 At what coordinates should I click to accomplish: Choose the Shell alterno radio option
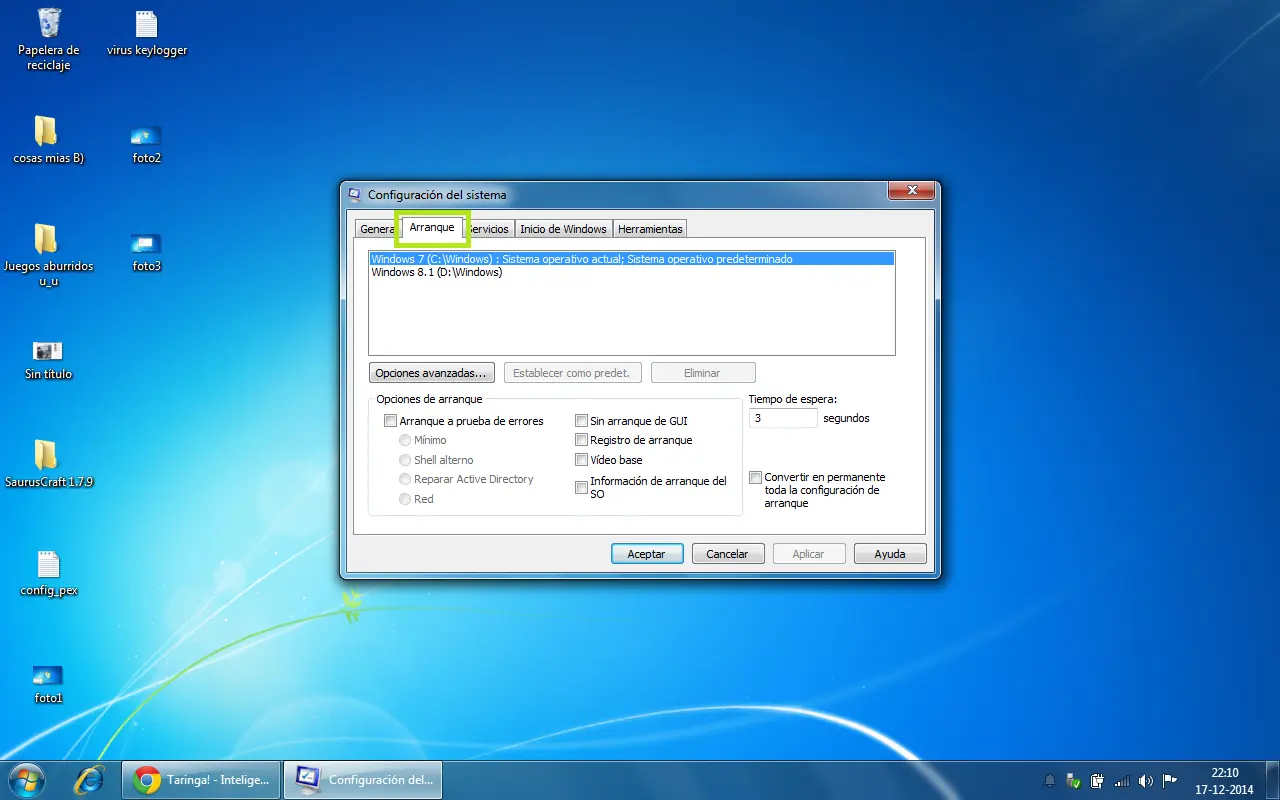pyautogui.click(x=405, y=460)
